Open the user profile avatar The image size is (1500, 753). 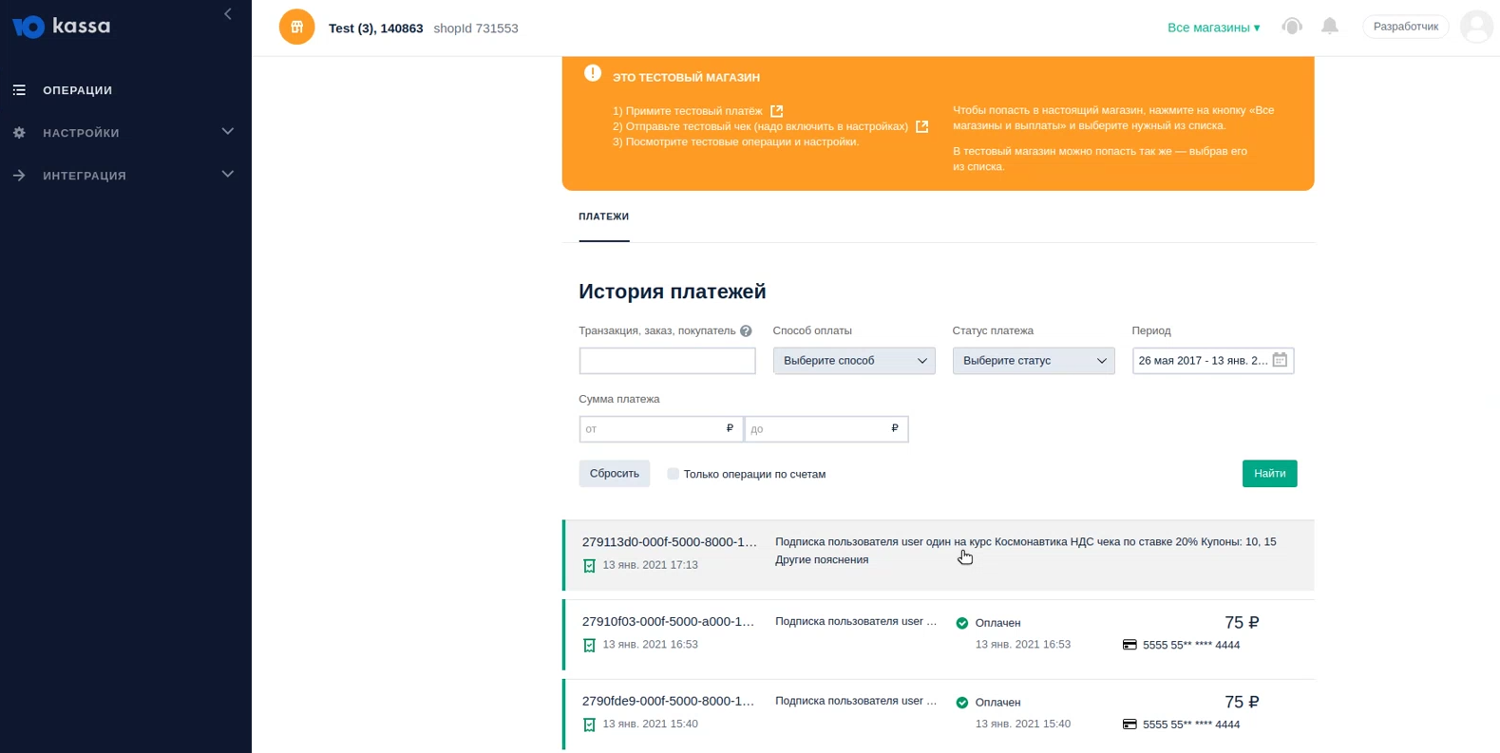[1476, 27]
